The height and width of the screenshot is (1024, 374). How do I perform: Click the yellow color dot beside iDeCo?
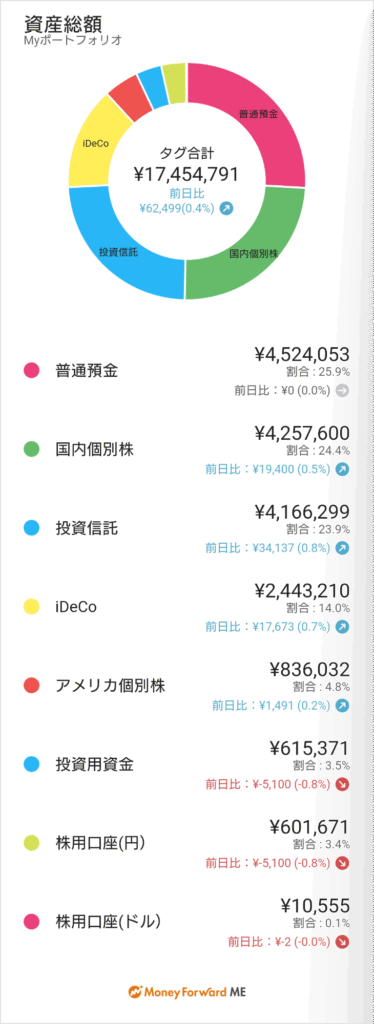32,607
